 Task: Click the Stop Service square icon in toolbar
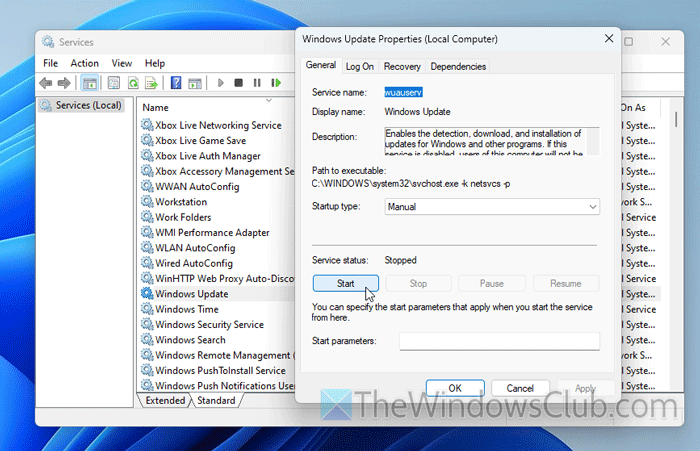tap(238, 83)
